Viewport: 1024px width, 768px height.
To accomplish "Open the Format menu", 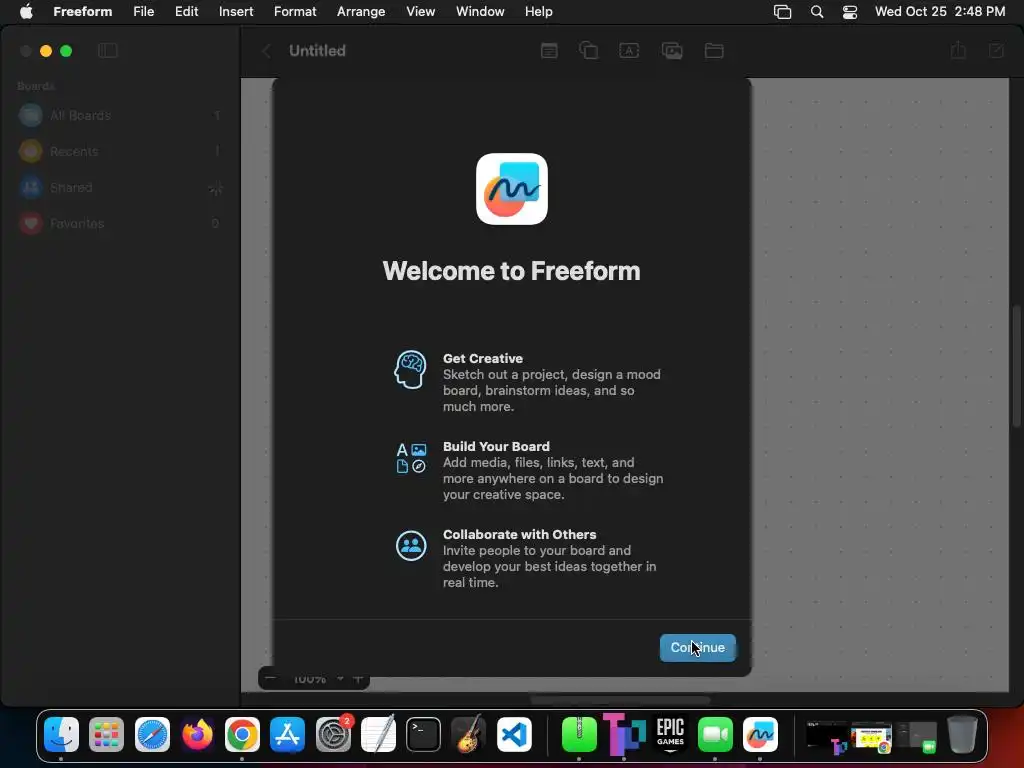I will pos(295,12).
